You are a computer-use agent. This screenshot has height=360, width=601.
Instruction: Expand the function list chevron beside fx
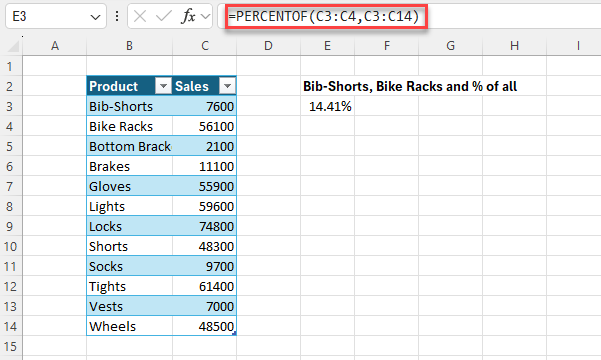pos(206,16)
